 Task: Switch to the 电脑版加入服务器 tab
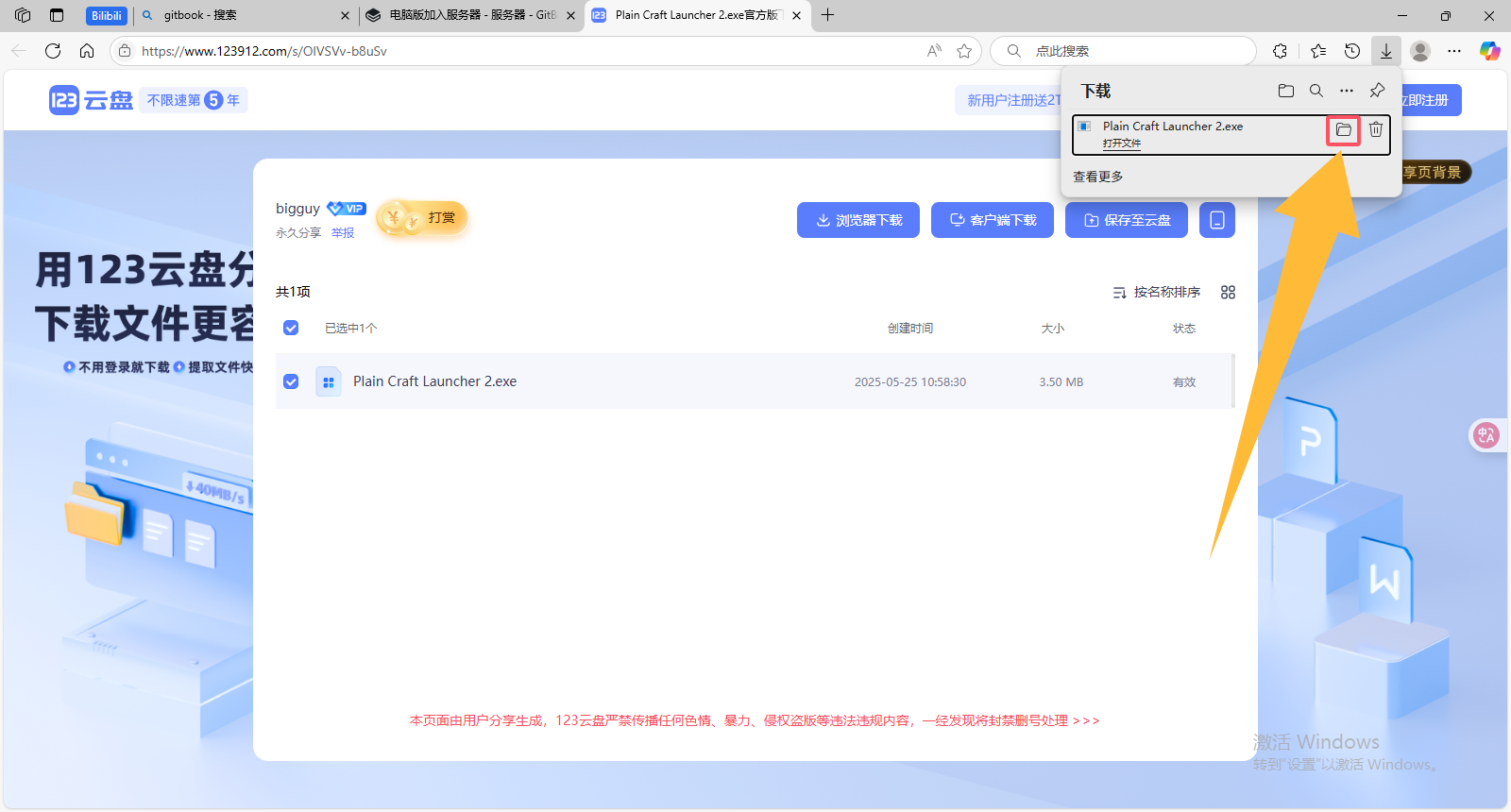(x=470, y=15)
